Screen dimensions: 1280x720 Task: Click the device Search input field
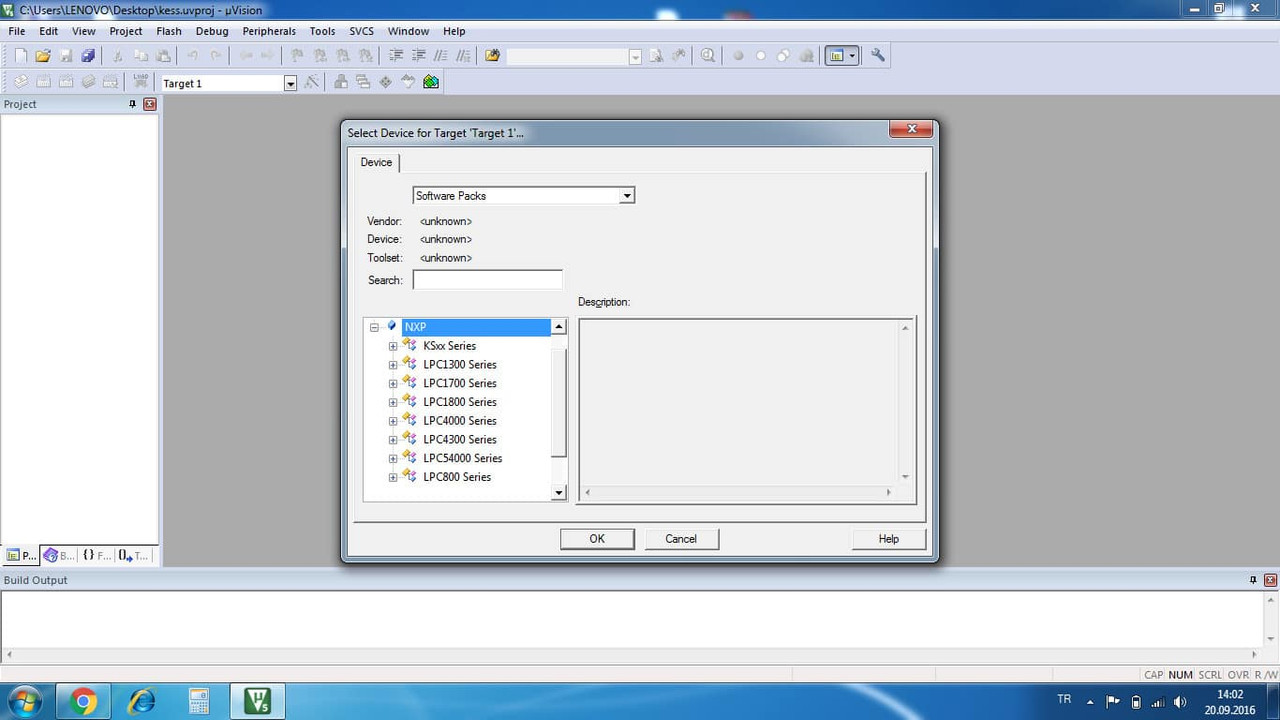(488, 280)
